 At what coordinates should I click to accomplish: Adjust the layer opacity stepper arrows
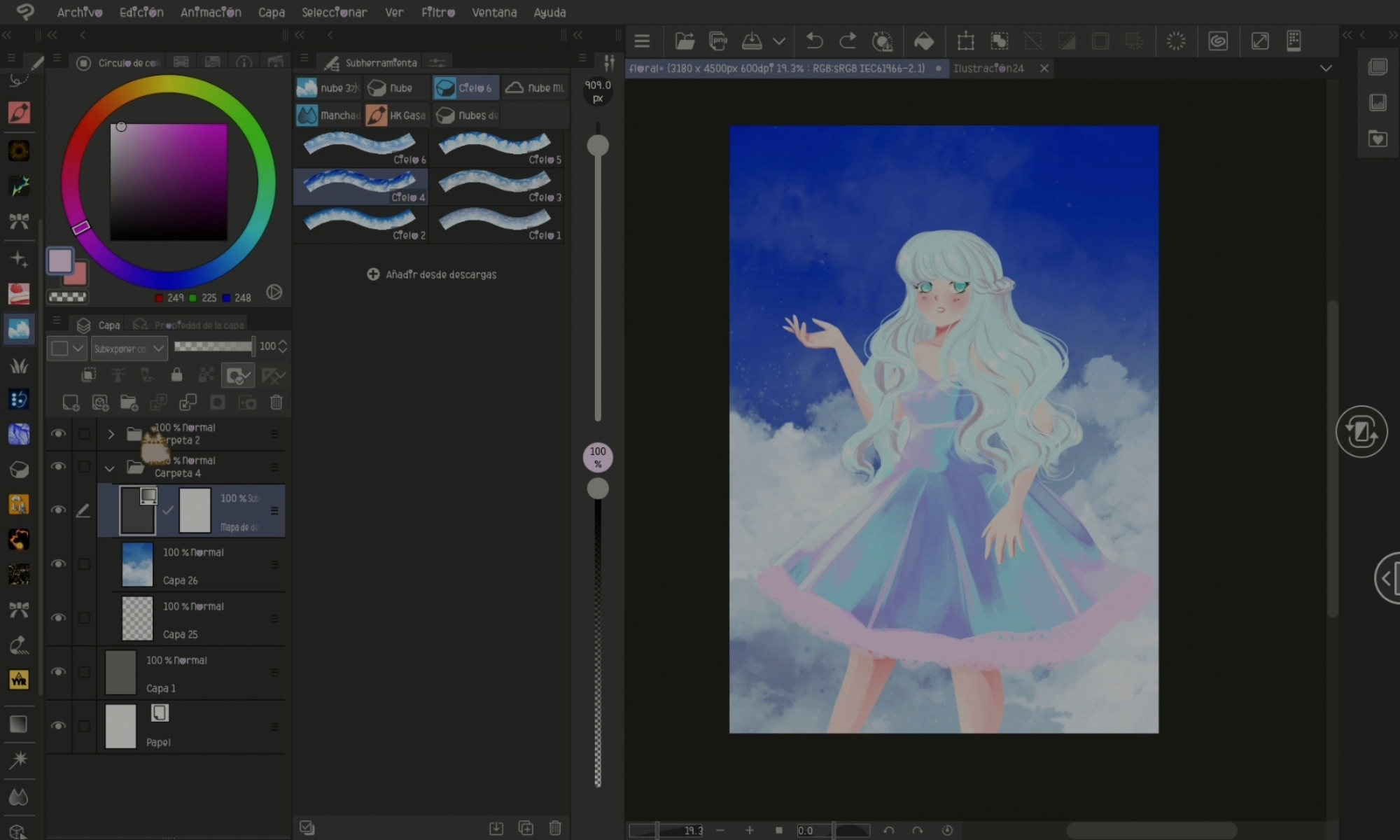[x=283, y=346]
